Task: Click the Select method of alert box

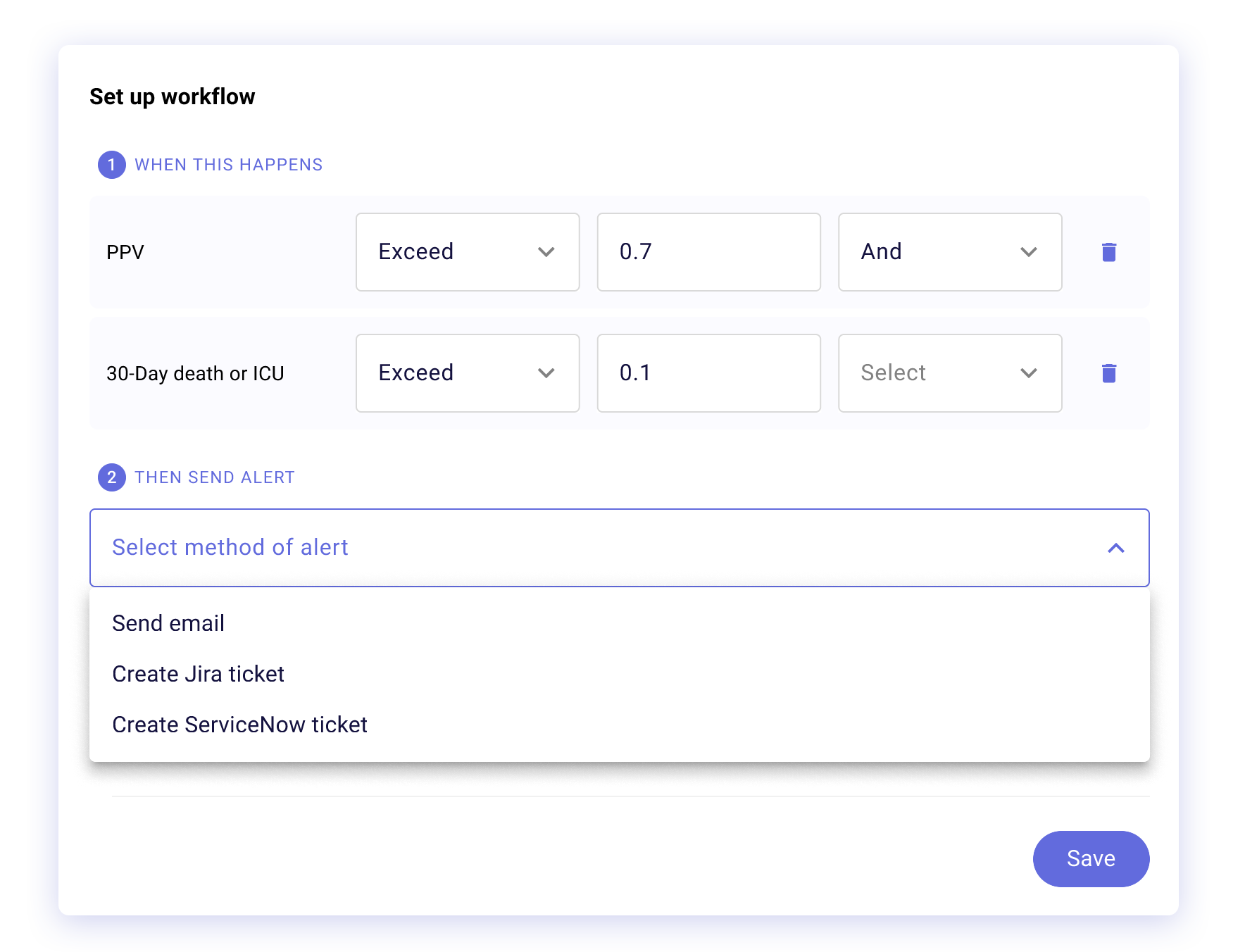Action: tap(606, 548)
